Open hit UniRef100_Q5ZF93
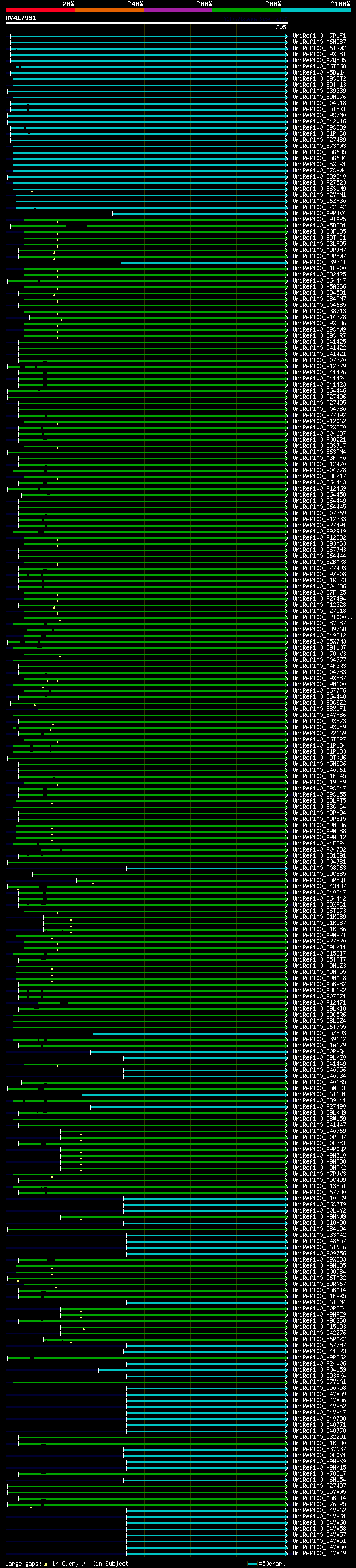Image resolution: width=356 pixels, height=1568 pixels. [319, 1033]
